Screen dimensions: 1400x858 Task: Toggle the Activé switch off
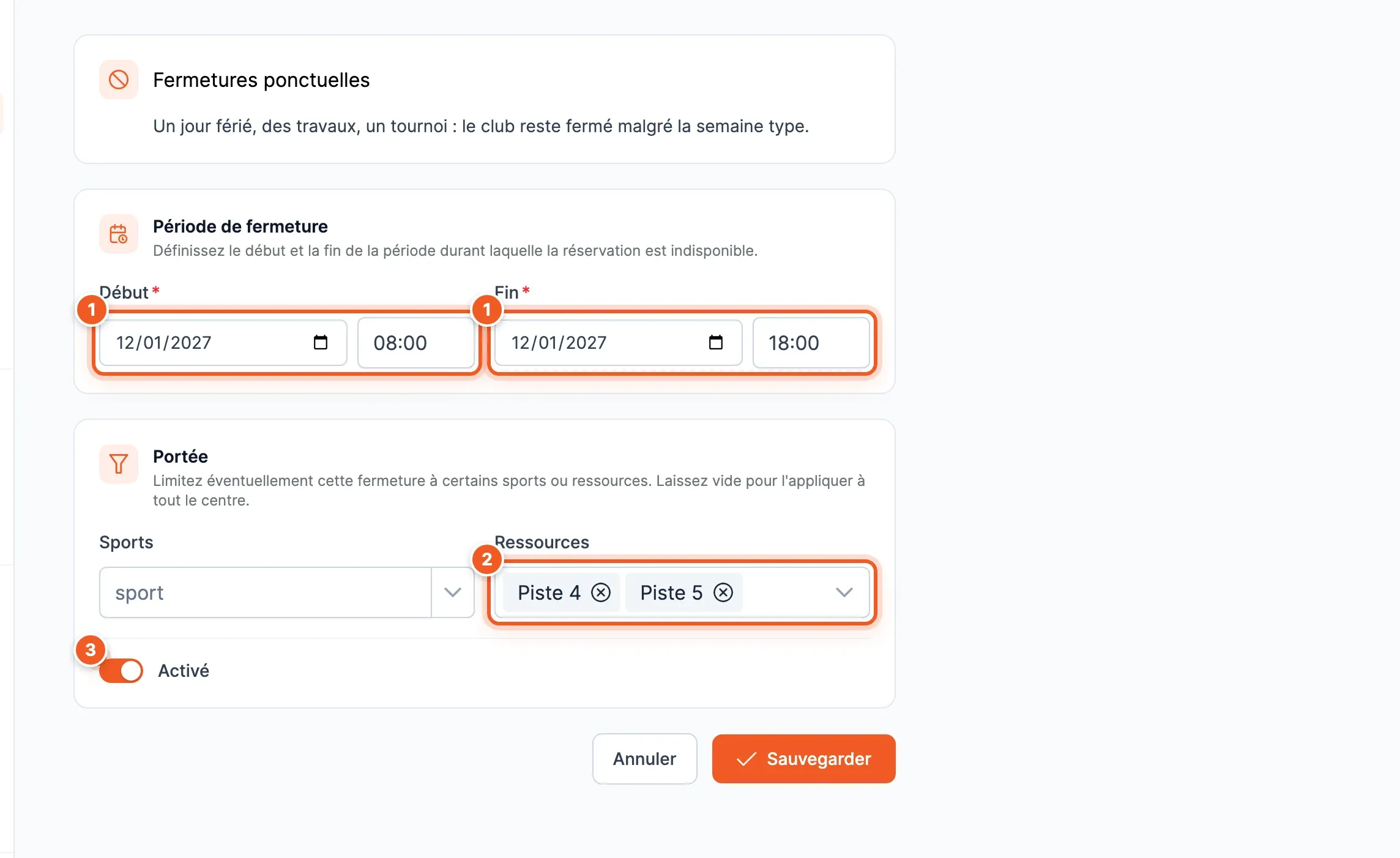pyautogui.click(x=121, y=671)
